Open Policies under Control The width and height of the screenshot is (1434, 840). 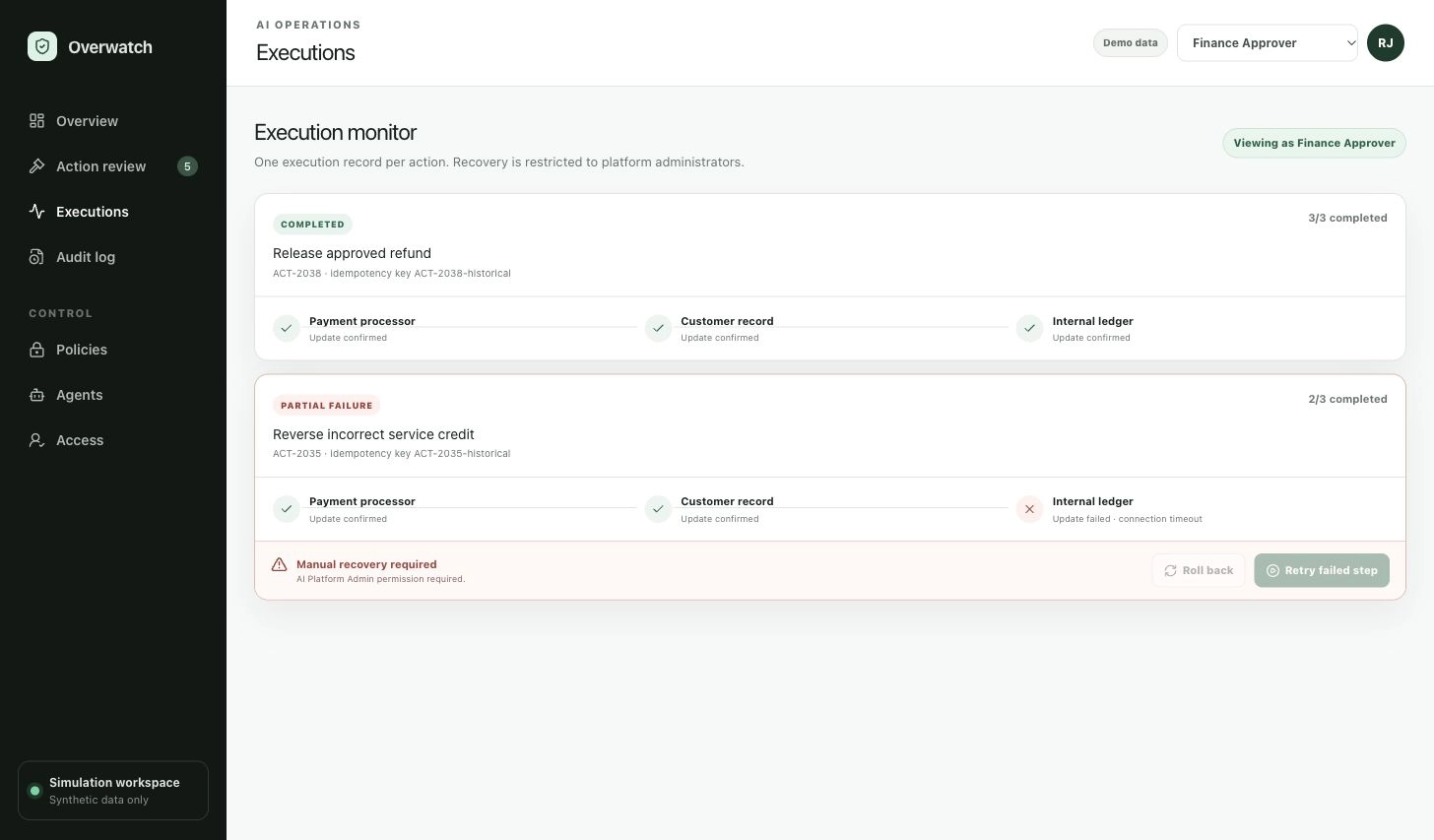click(113, 350)
